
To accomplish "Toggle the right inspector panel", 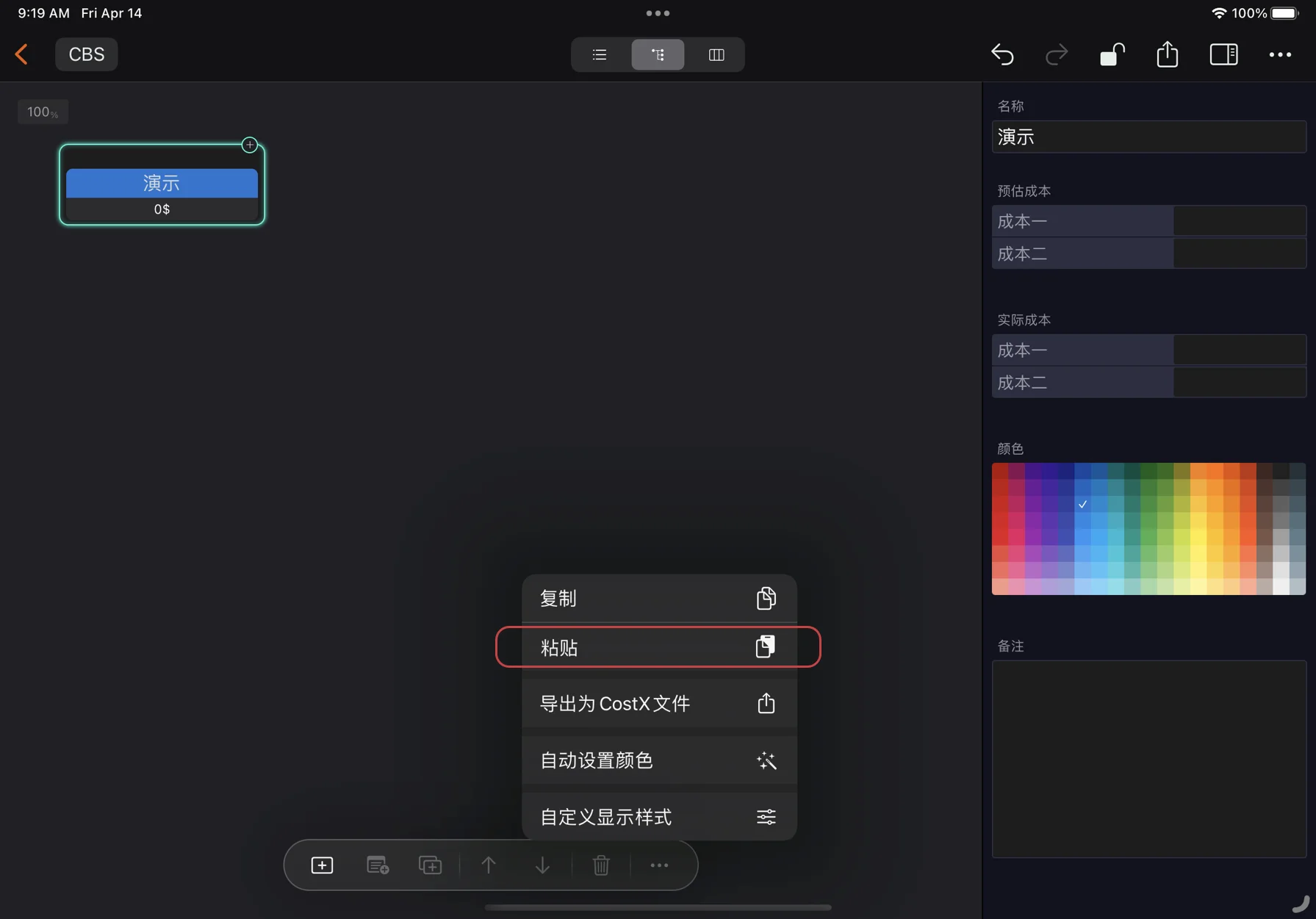I will (1223, 54).
